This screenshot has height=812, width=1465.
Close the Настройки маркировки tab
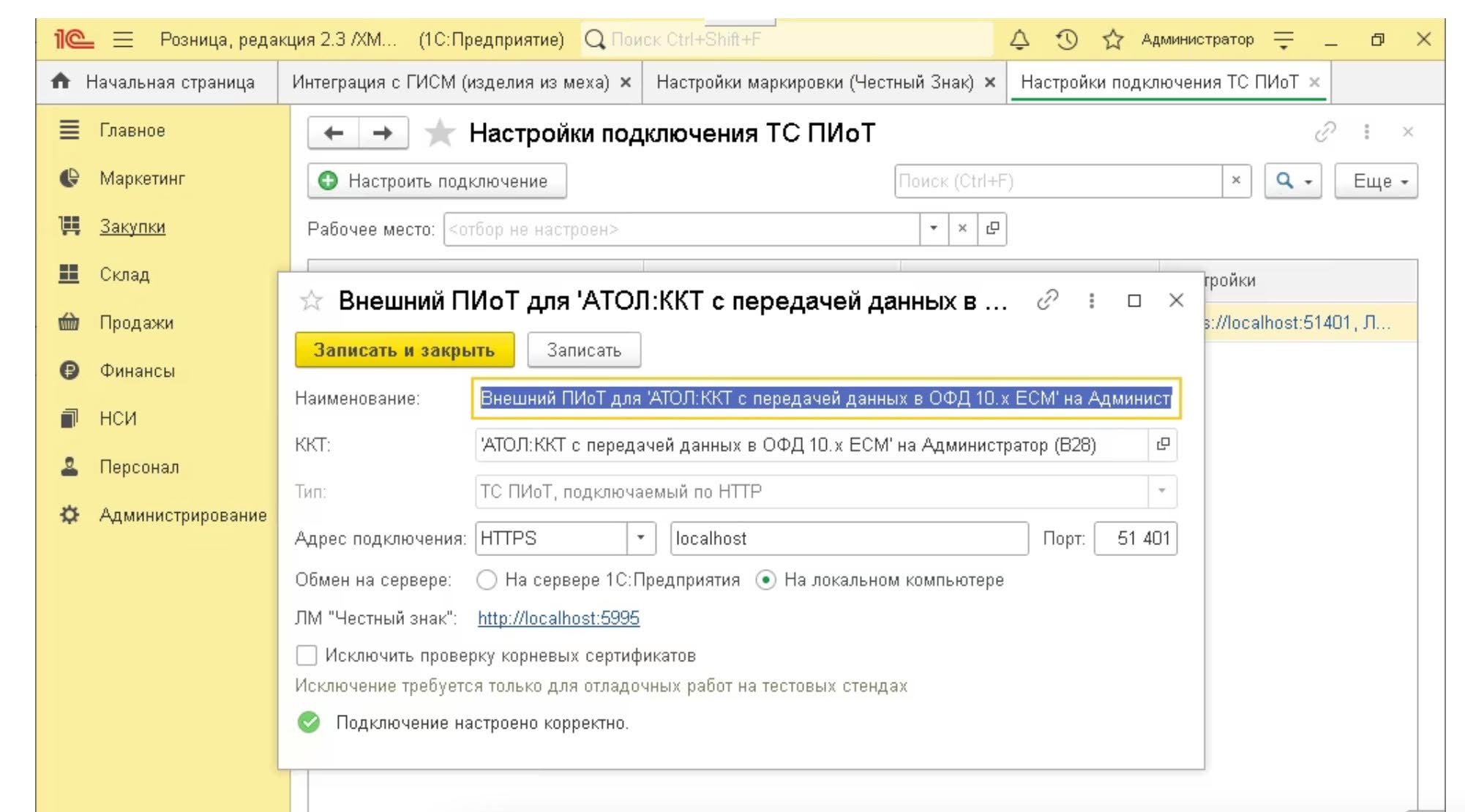click(990, 83)
